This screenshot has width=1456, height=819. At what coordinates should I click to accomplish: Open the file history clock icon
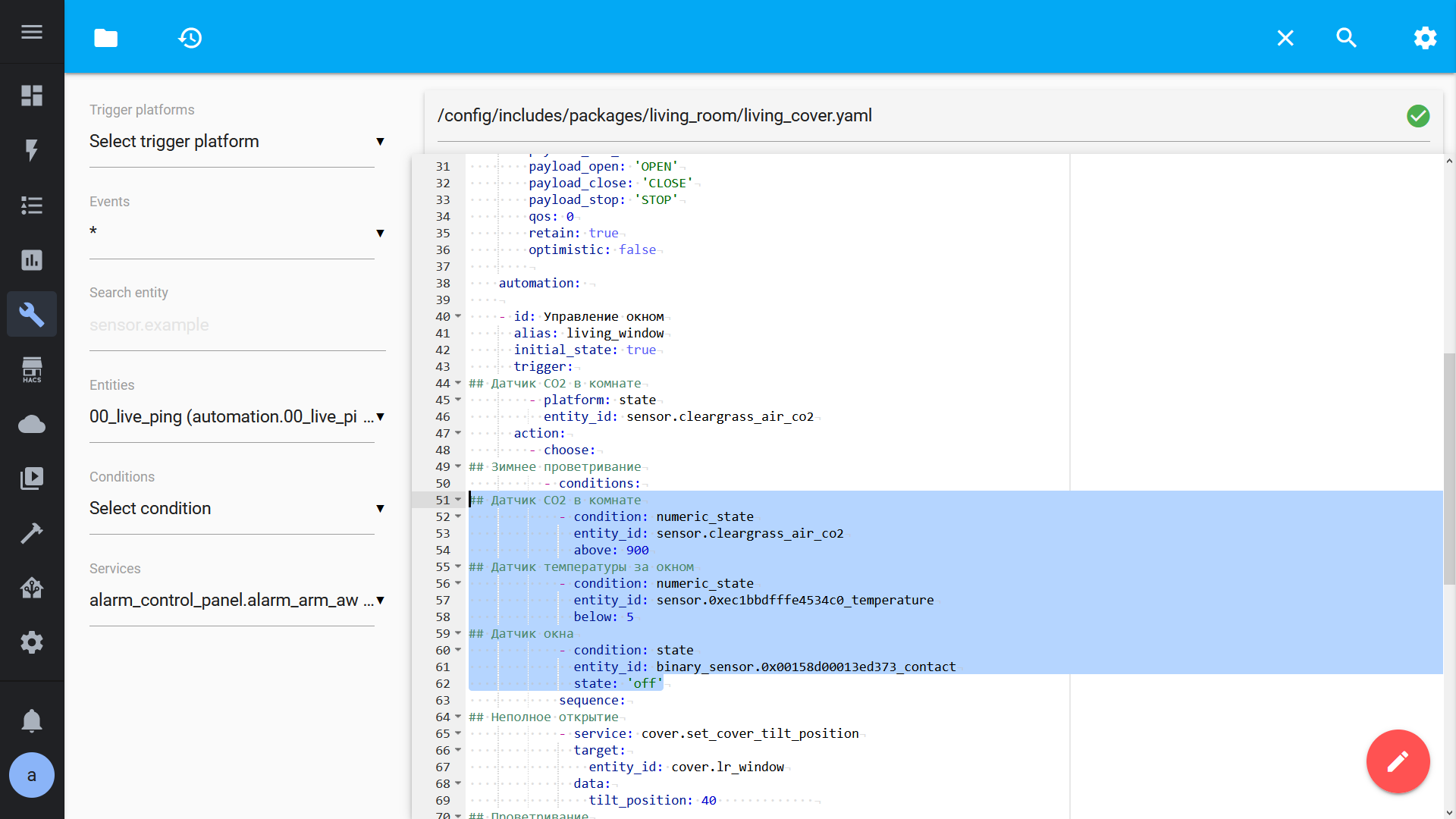pyautogui.click(x=190, y=38)
